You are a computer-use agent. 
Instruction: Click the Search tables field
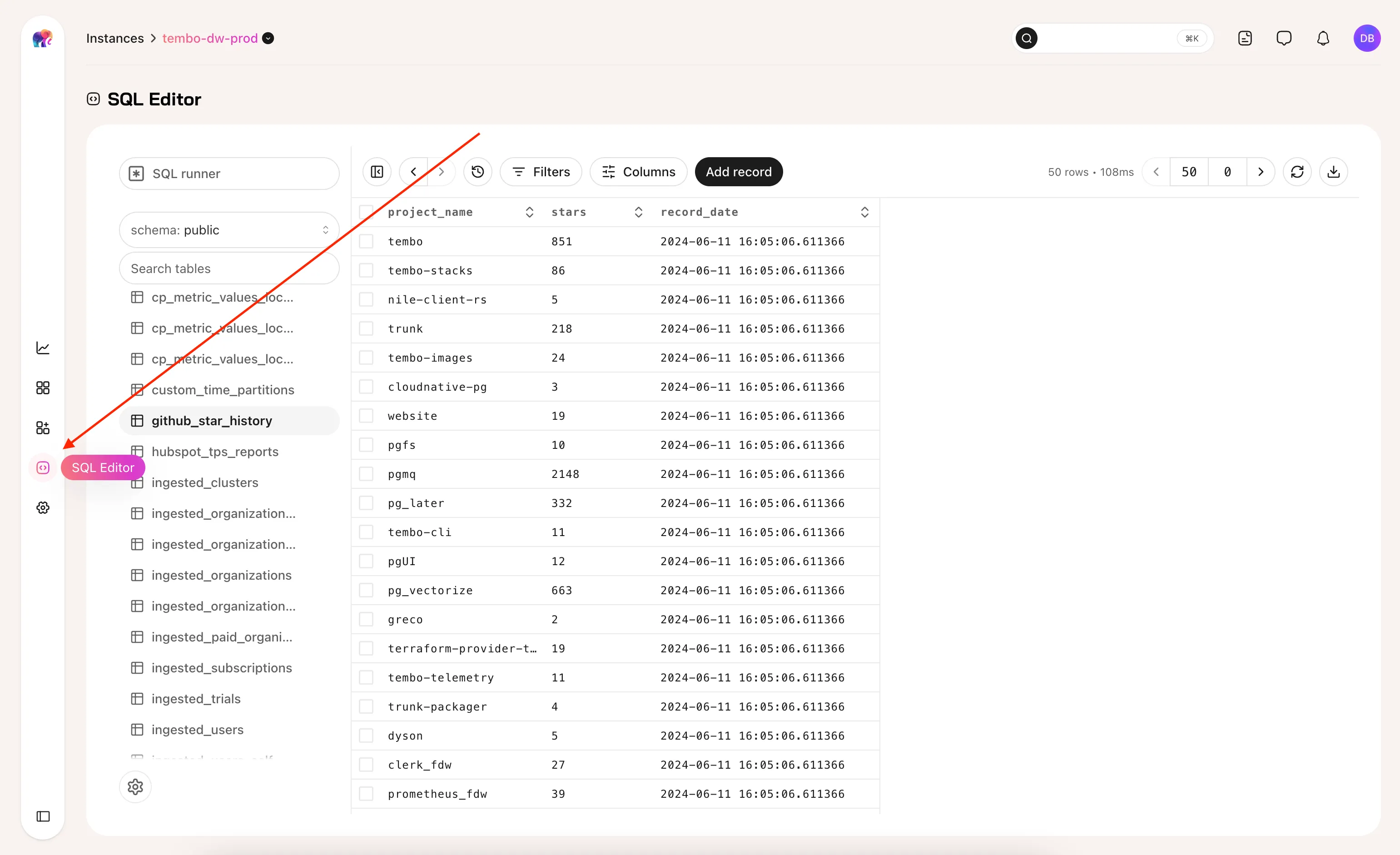coord(229,268)
